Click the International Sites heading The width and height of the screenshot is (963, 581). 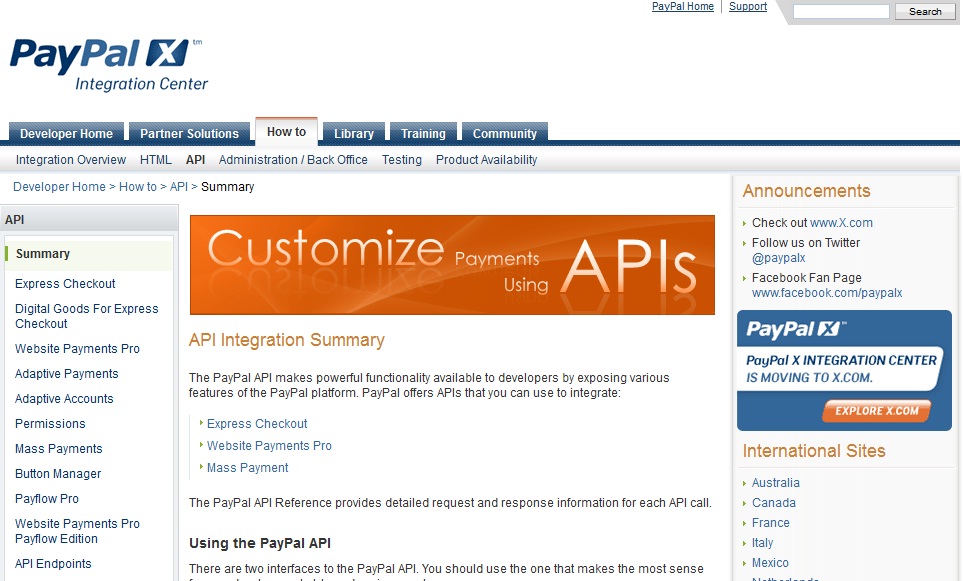814,451
